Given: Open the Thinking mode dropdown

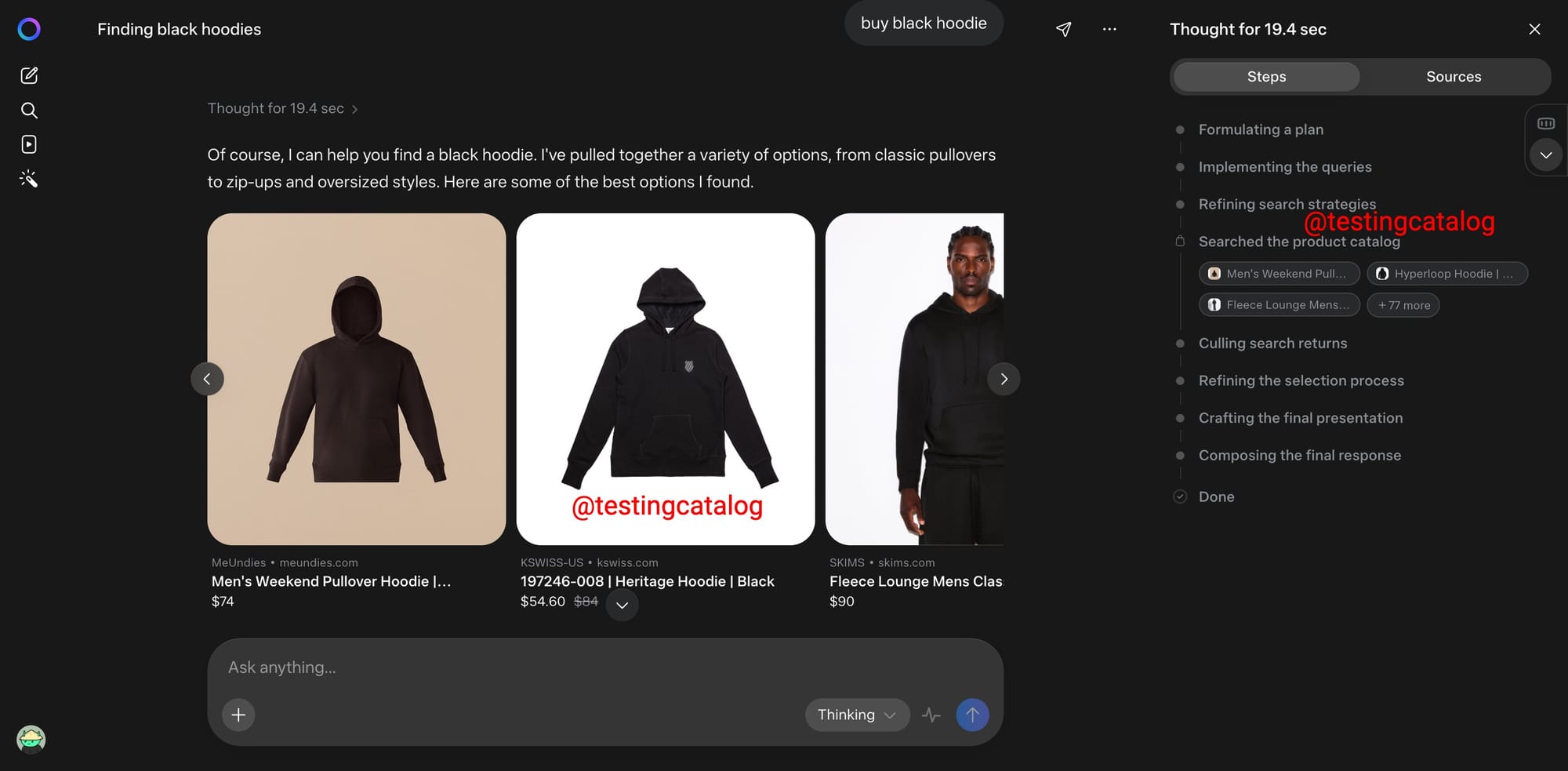Looking at the screenshot, I should pos(857,715).
